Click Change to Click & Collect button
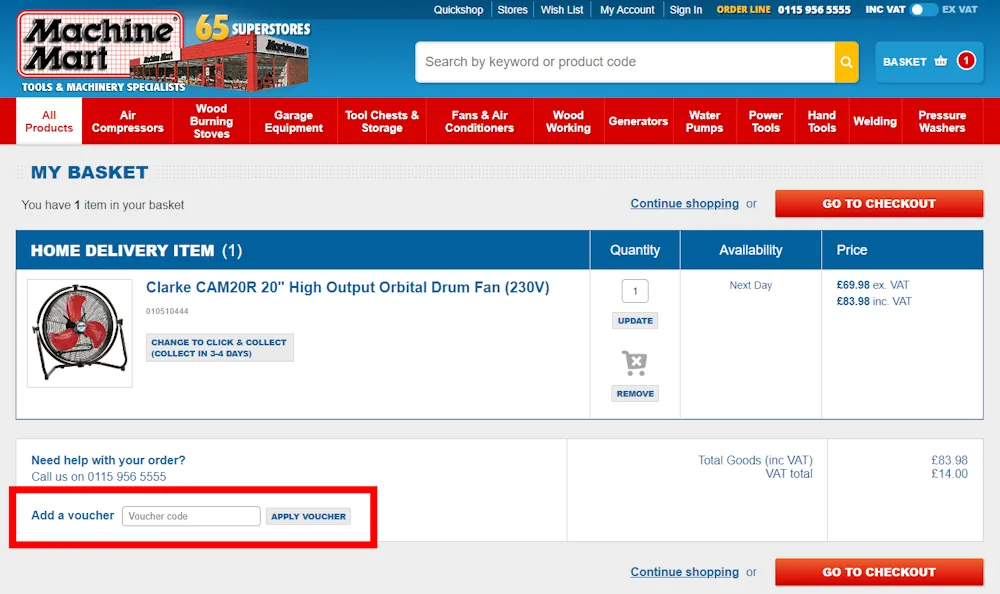This screenshot has height=594, width=1000. coord(219,348)
